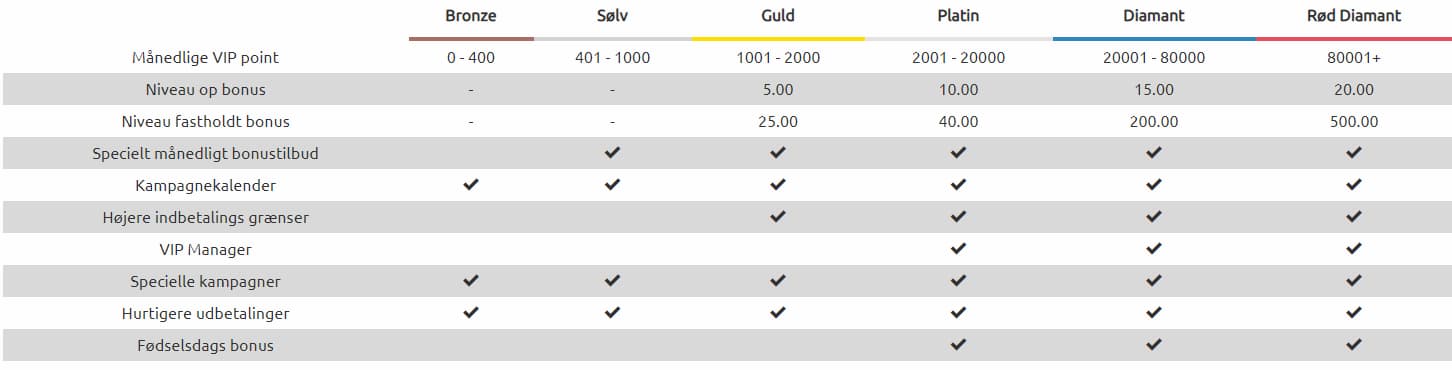Click the Platin checkmark for VIP Manager
1452x370 pixels.
[x=958, y=249]
